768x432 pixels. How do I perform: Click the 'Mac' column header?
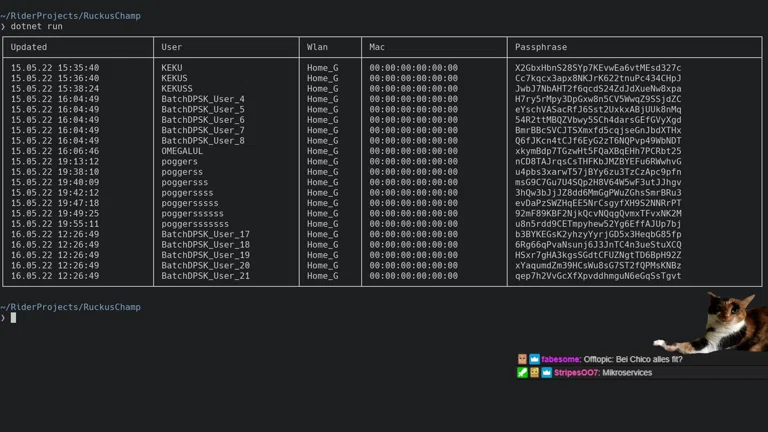(x=377, y=47)
